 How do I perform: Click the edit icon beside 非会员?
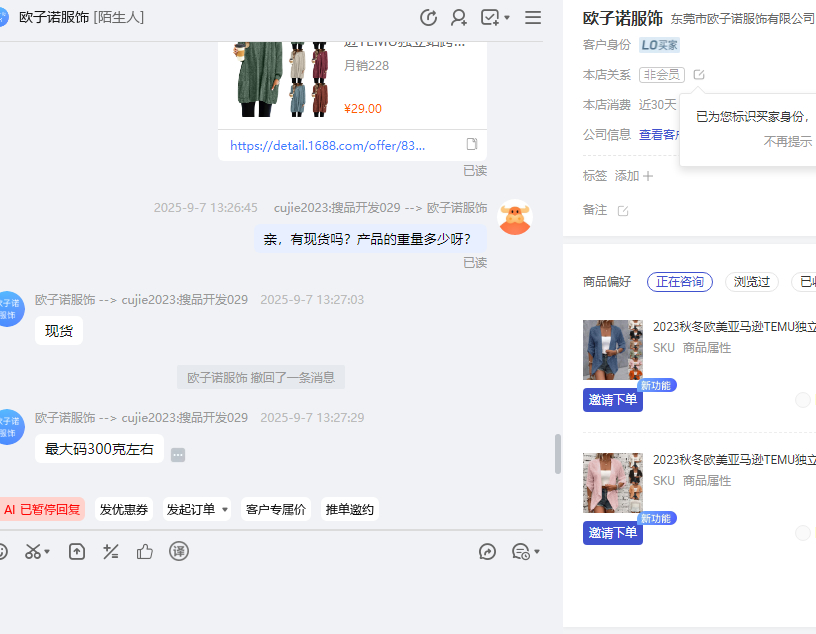click(699, 75)
